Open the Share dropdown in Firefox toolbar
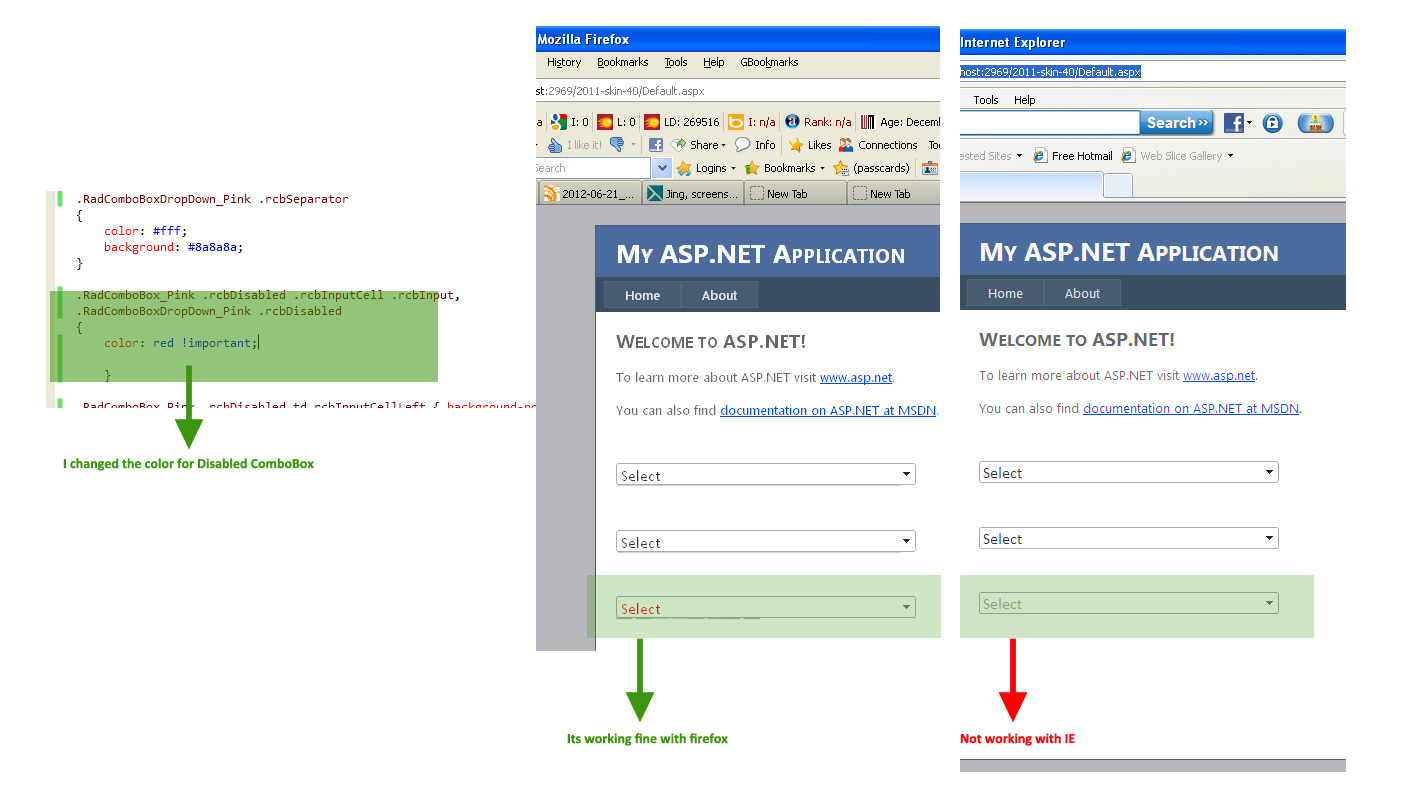Image resolution: width=1404 pixels, height=800 pixels. [x=698, y=145]
